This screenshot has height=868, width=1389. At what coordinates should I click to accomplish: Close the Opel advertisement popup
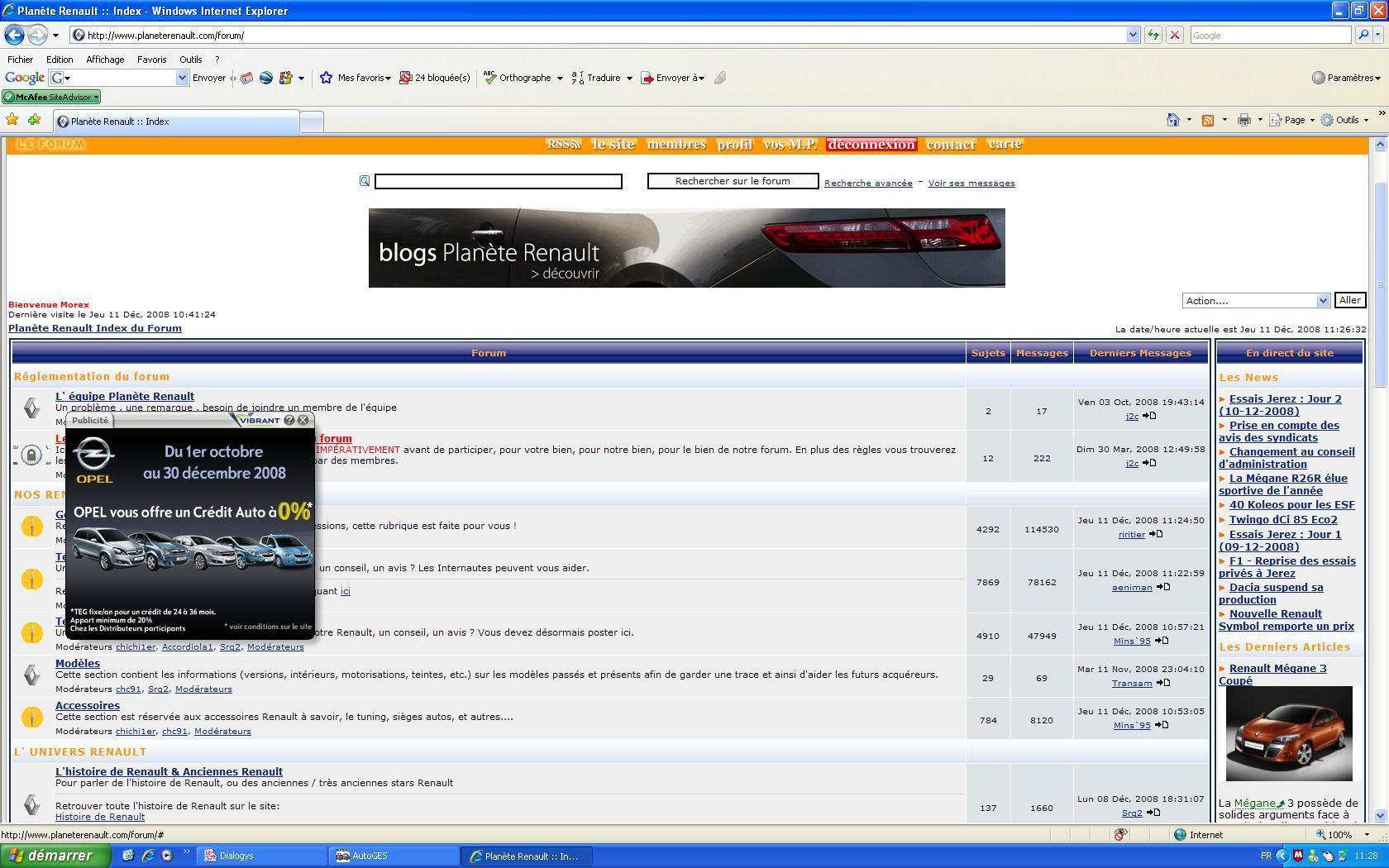[303, 420]
